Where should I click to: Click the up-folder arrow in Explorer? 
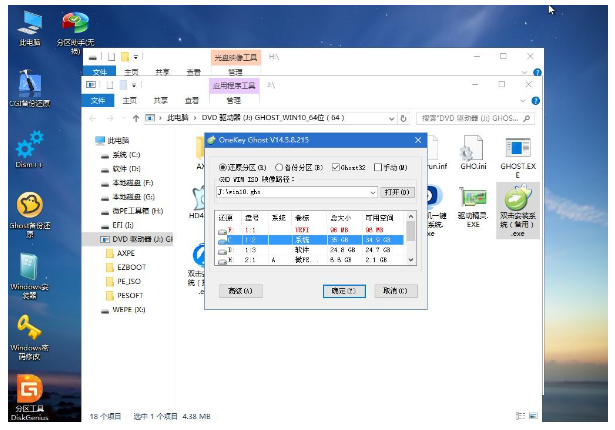point(136,118)
